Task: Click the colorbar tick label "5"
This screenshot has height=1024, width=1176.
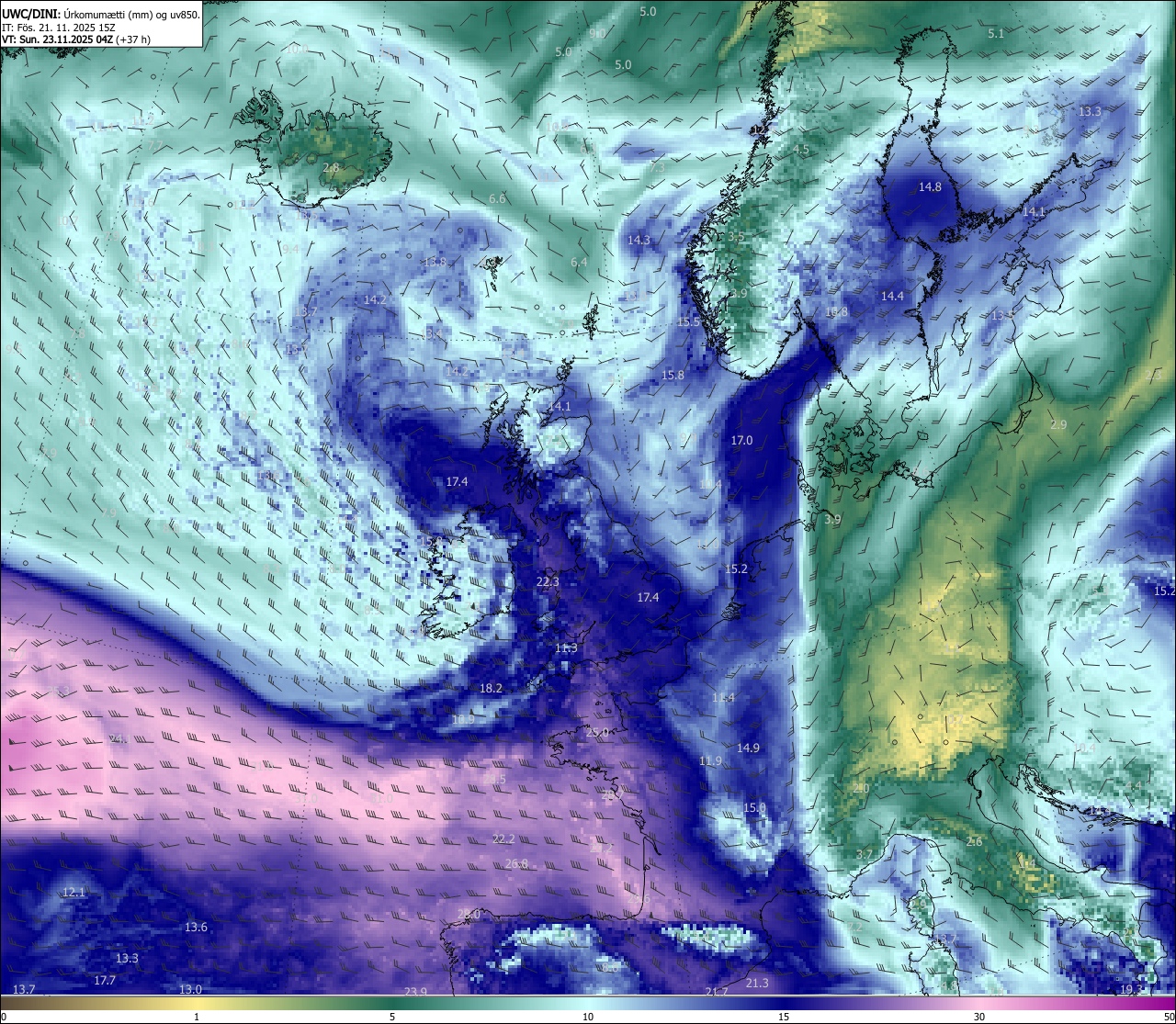Action: point(392,1017)
